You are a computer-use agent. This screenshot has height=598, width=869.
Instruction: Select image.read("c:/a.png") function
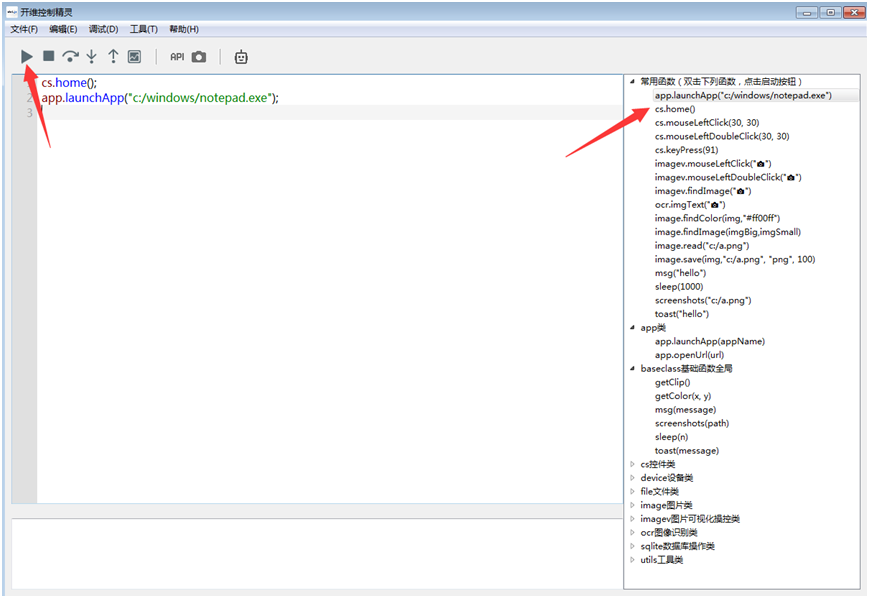702,246
